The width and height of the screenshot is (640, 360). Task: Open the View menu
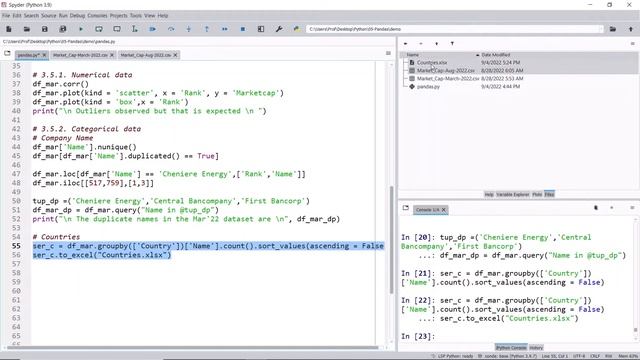point(149,16)
